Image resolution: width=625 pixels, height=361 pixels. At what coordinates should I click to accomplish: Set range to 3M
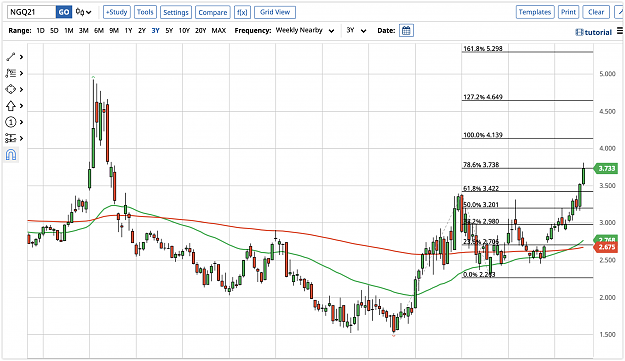pyautogui.click(x=84, y=31)
